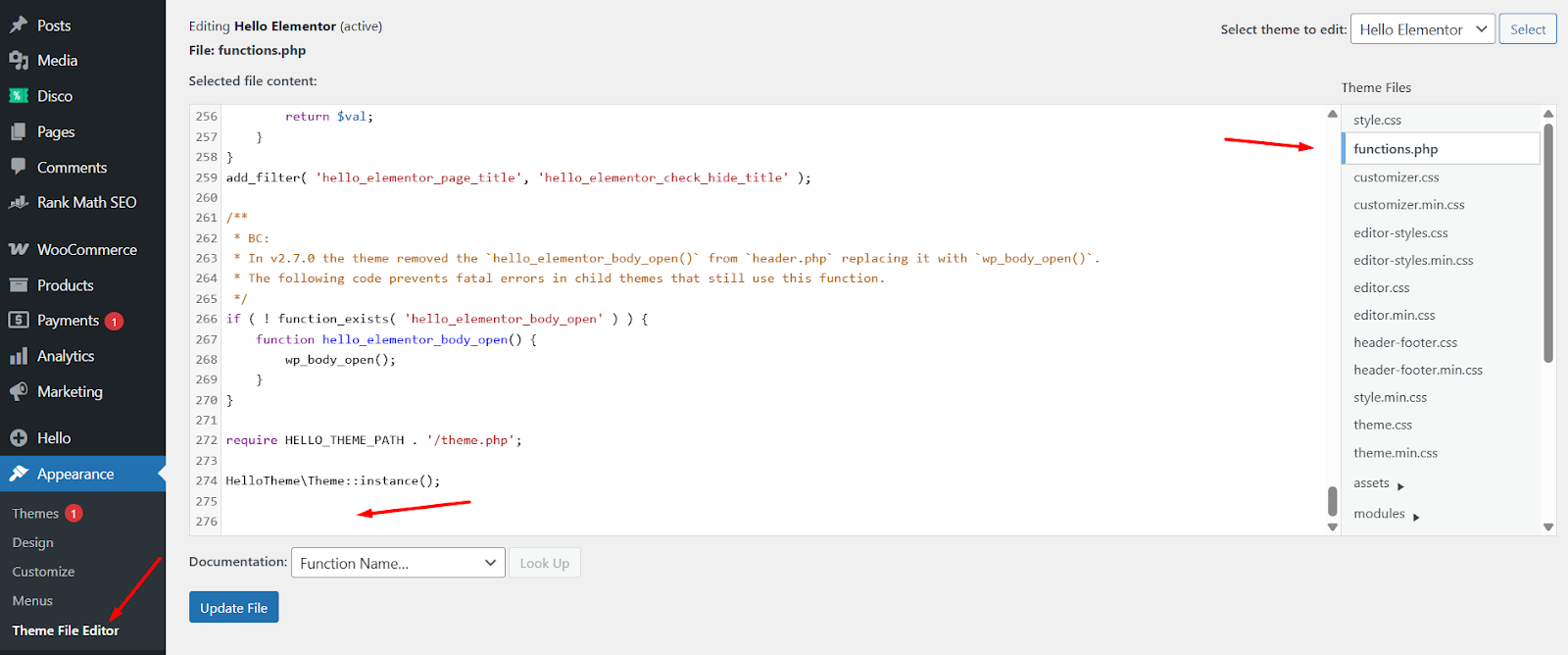Screen dimensions: 1568x655
Task: Click the Comments bubble icon
Action: point(19,167)
